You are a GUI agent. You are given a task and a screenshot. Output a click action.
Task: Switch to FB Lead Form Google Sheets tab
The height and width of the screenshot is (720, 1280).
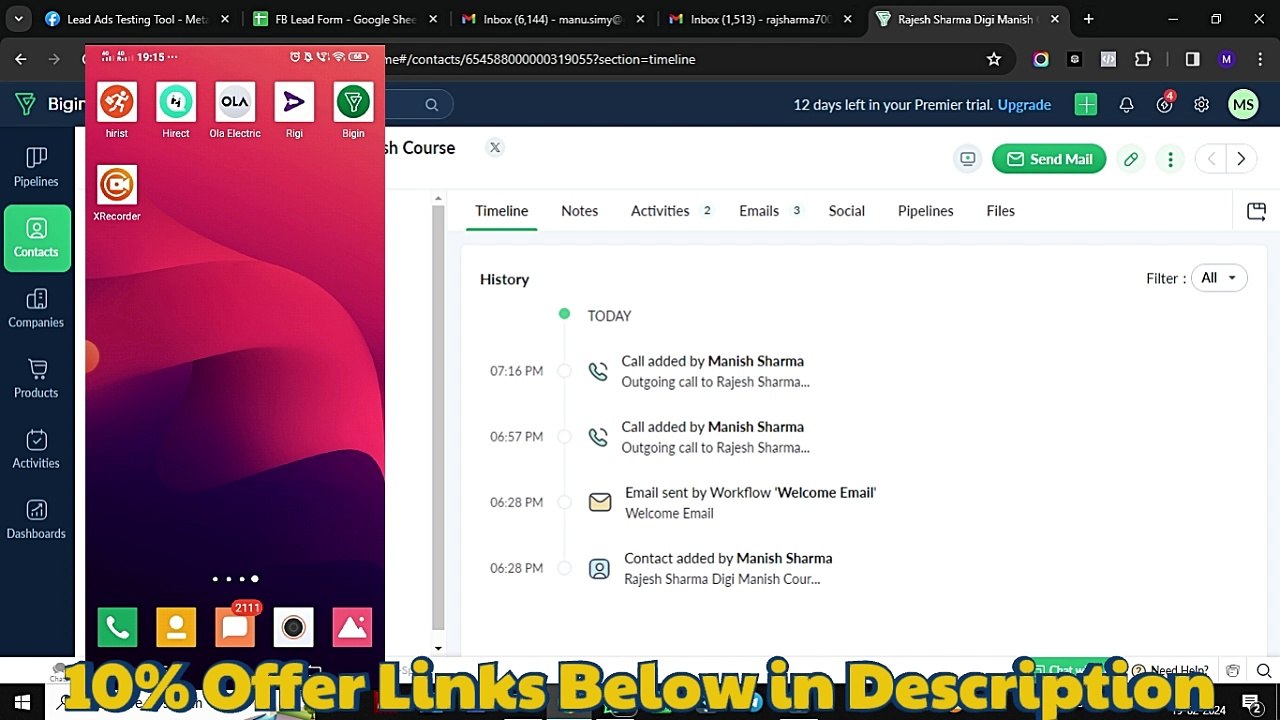(x=345, y=19)
